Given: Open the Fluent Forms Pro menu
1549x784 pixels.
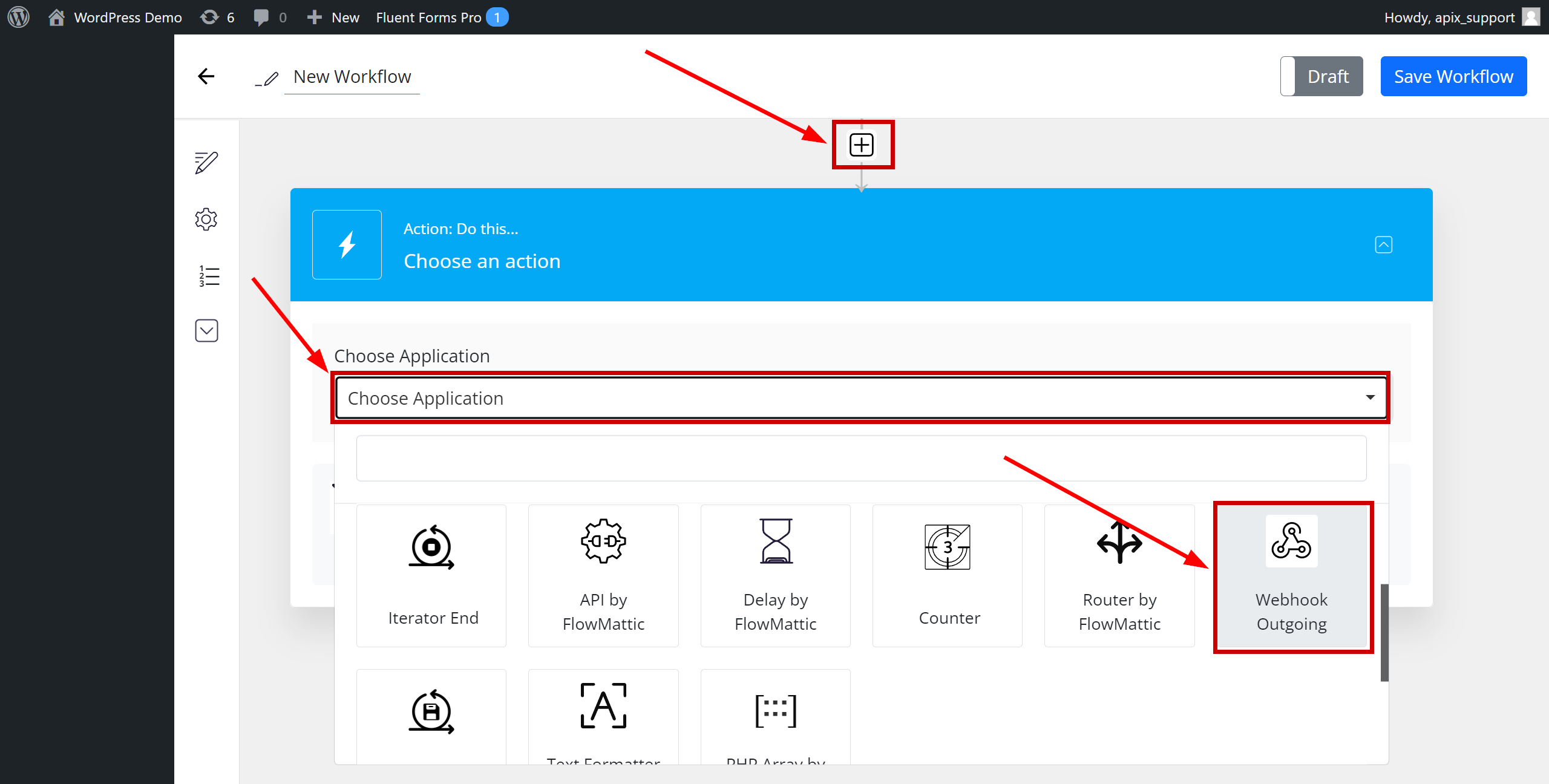Looking at the screenshot, I should tap(442, 17).
